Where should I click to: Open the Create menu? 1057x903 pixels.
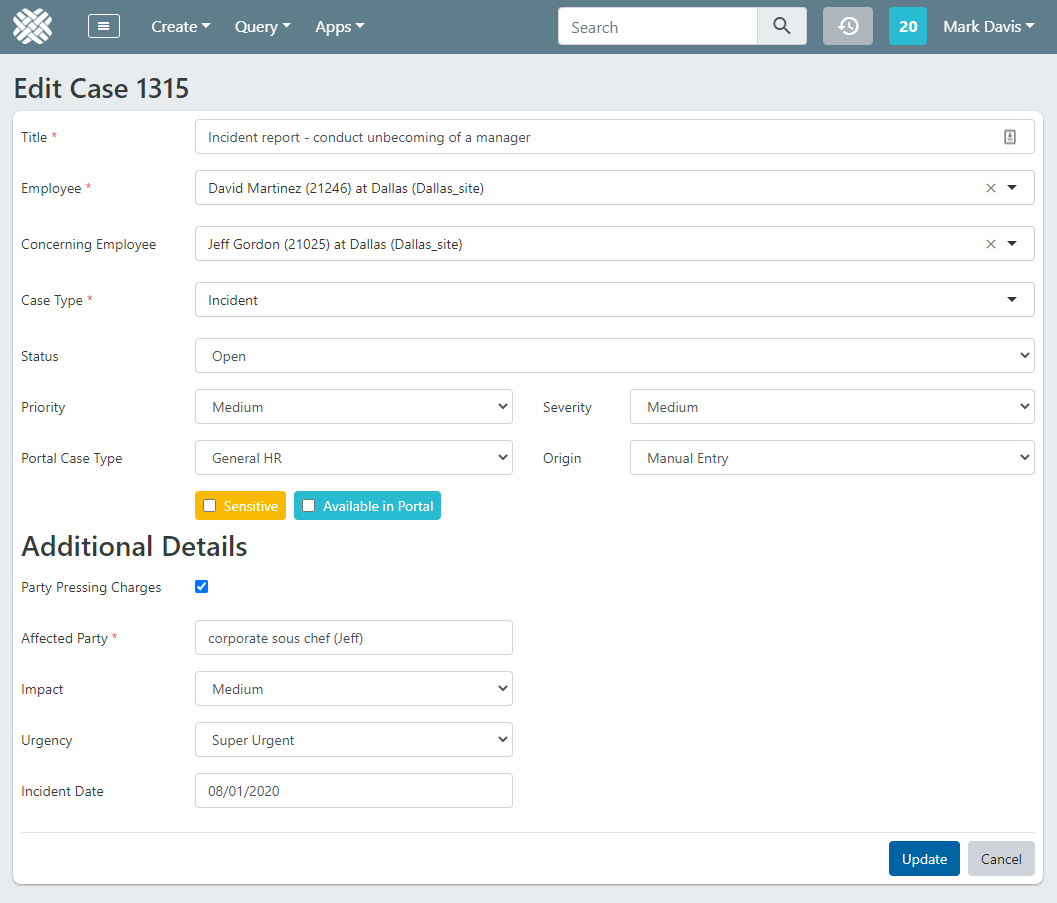tap(181, 27)
